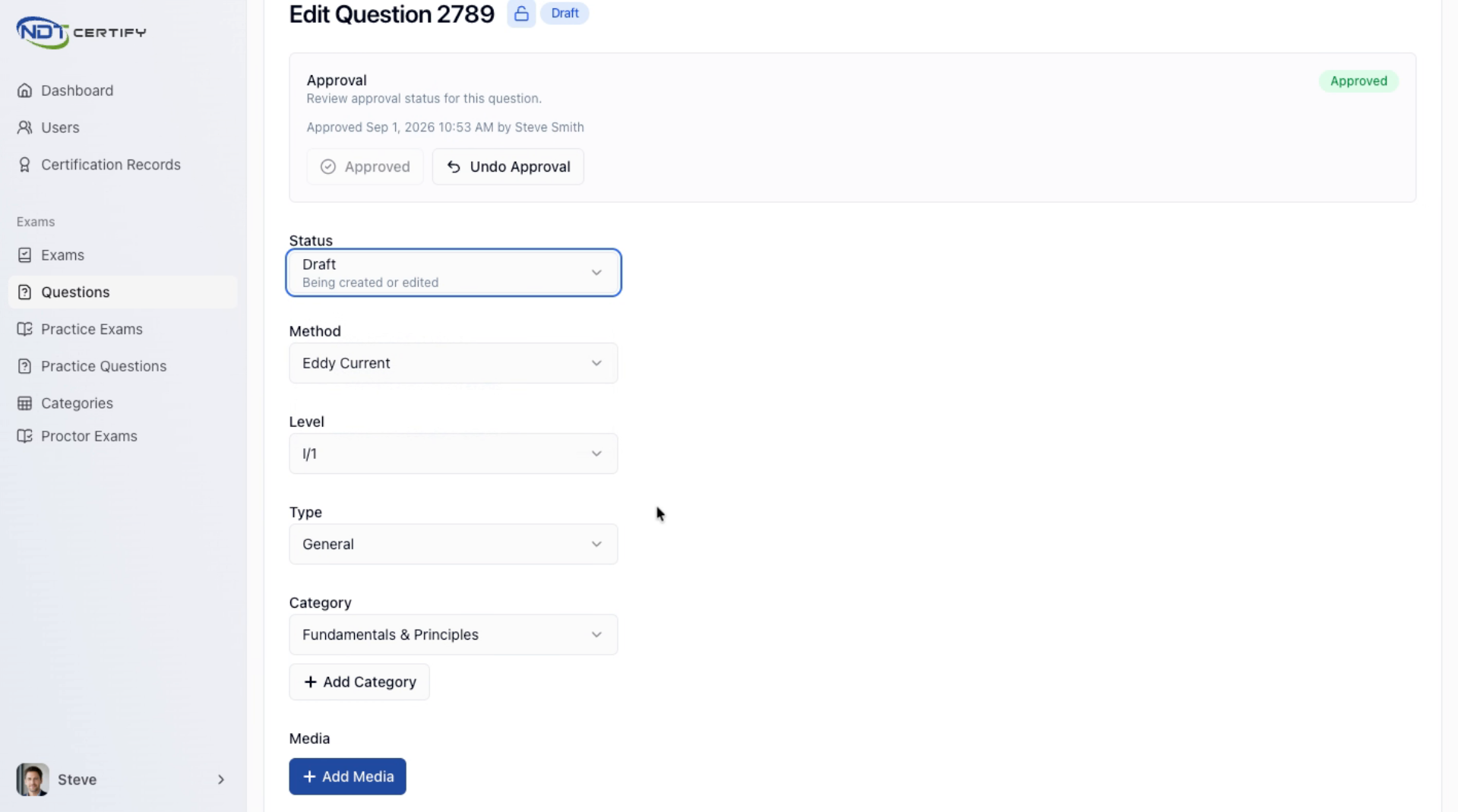Click the Users people icon

tap(25, 128)
